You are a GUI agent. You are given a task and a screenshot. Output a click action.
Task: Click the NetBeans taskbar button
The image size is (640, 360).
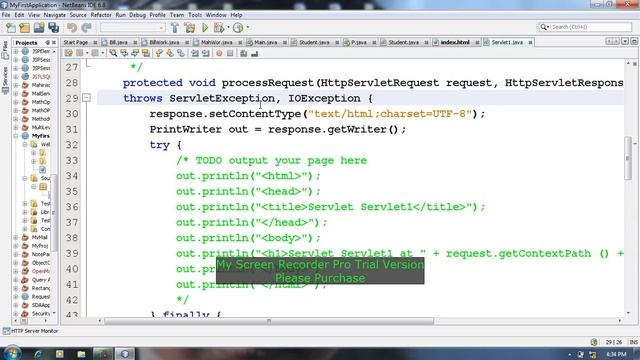coord(124,354)
